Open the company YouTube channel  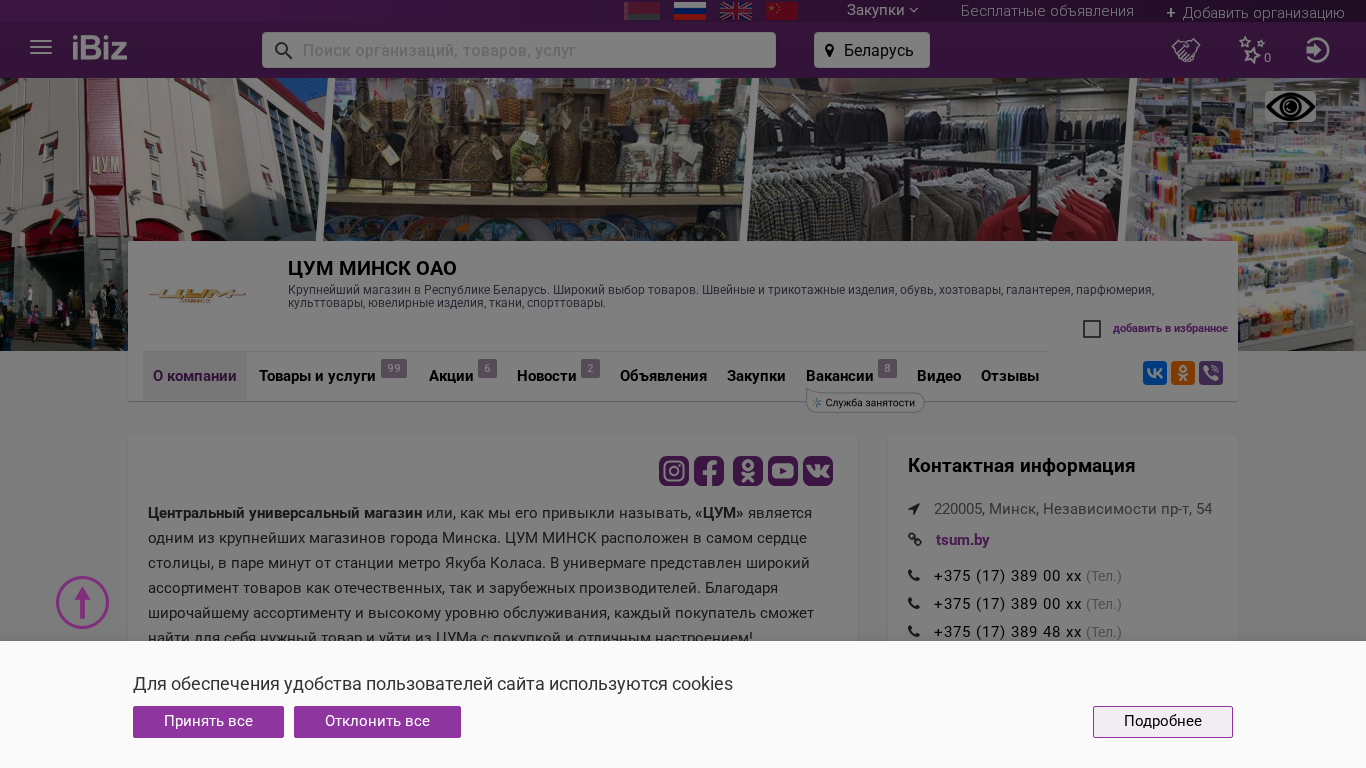(783, 471)
